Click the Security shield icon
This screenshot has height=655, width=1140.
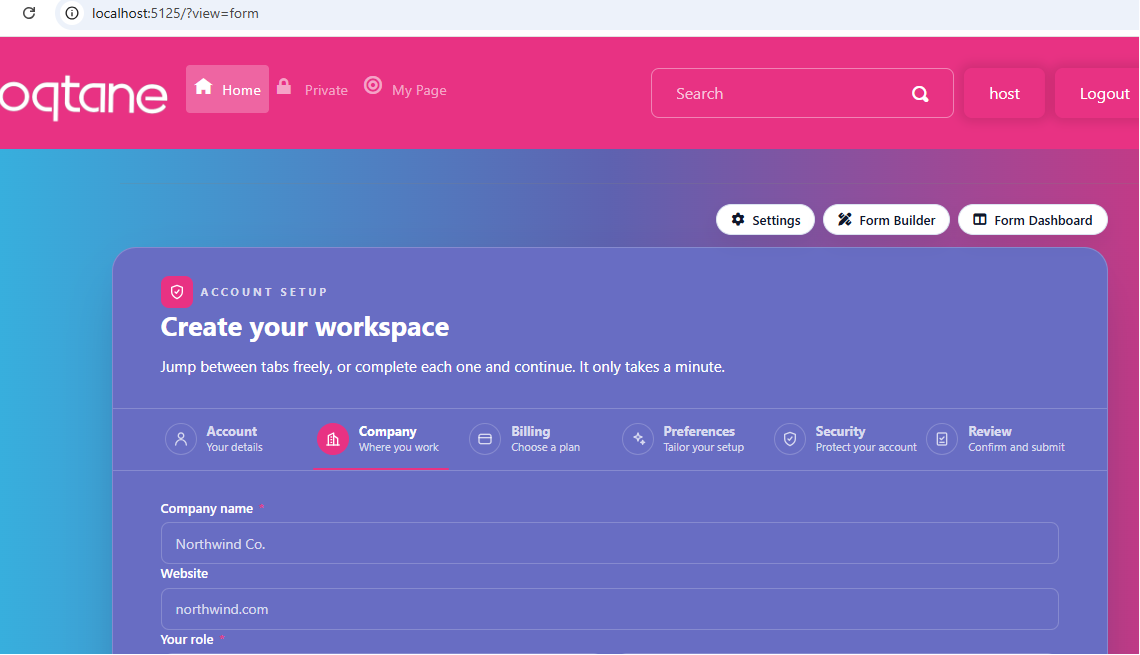coord(790,439)
